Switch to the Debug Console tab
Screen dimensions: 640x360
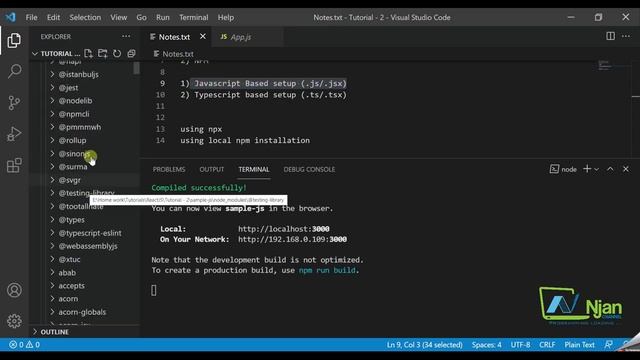click(309, 169)
